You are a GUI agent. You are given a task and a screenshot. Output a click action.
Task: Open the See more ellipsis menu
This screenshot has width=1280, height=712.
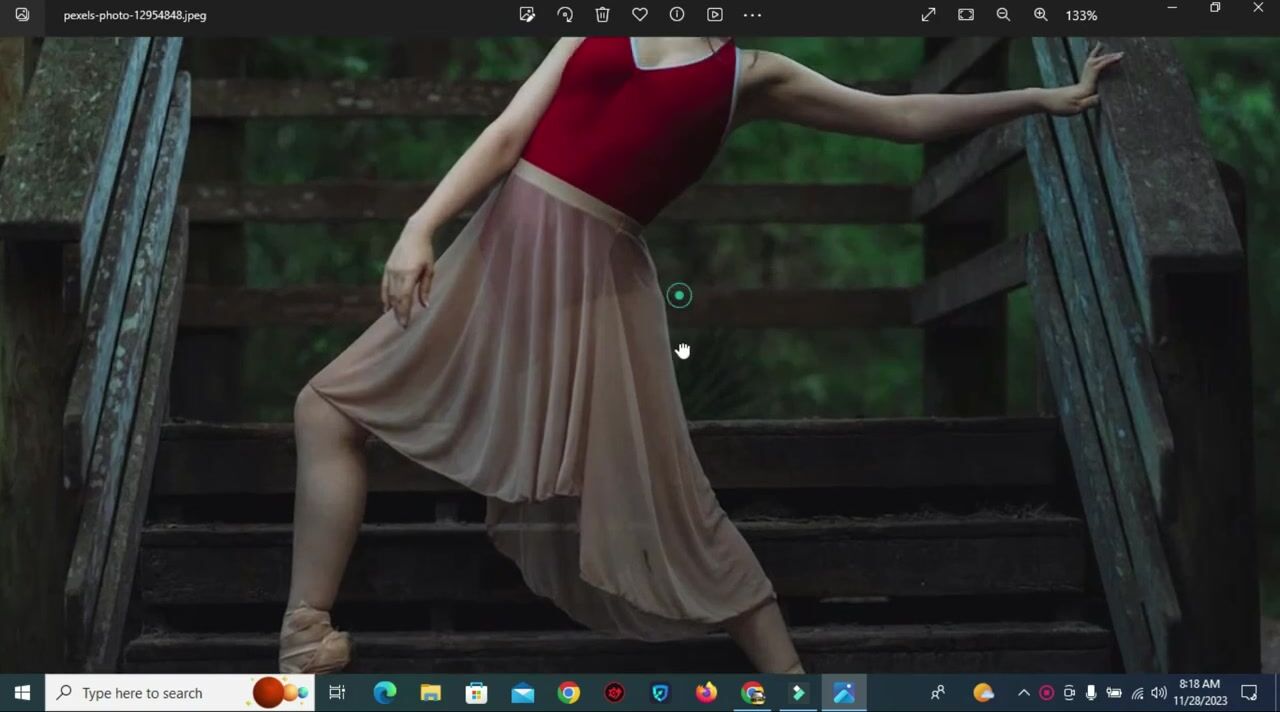click(752, 15)
